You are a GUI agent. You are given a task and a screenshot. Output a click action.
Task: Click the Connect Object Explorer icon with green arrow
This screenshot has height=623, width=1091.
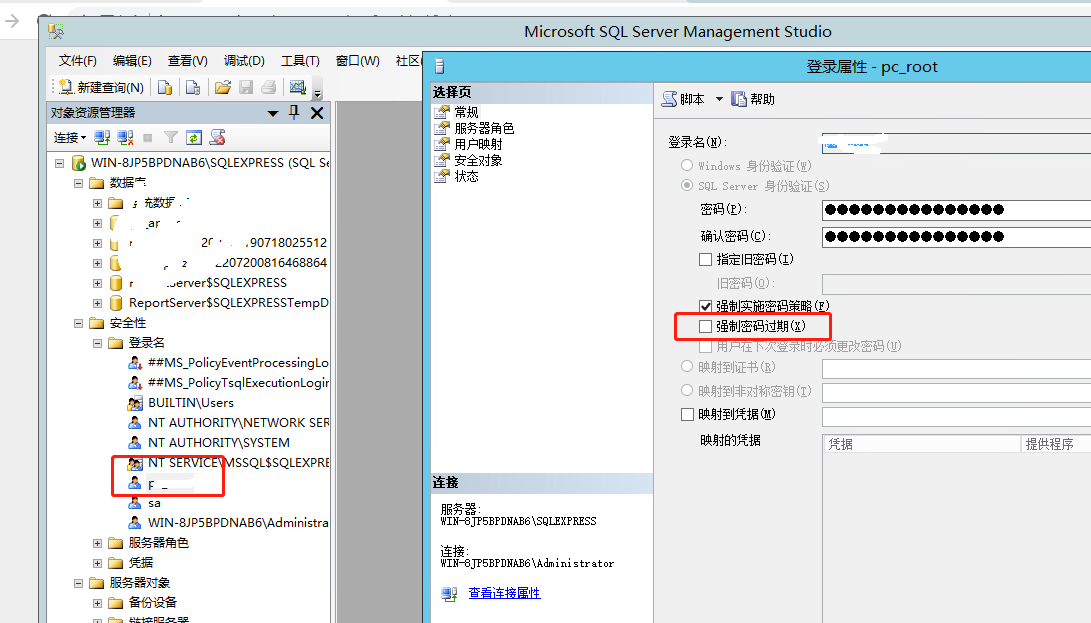102,138
